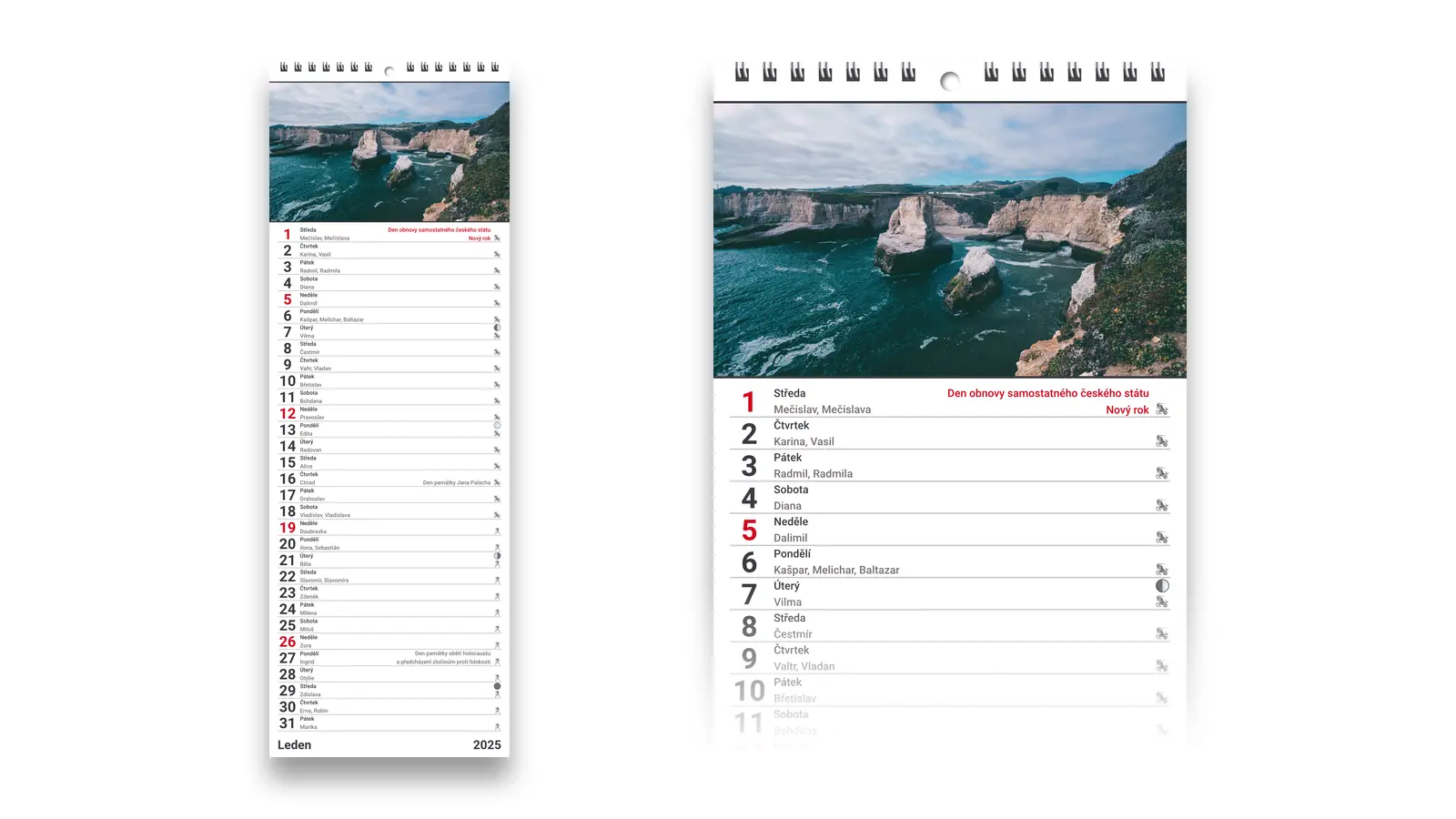Click day number 6 in the enlarged calendar
Viewport: 1456px width, 819px height.
[749, 562]
